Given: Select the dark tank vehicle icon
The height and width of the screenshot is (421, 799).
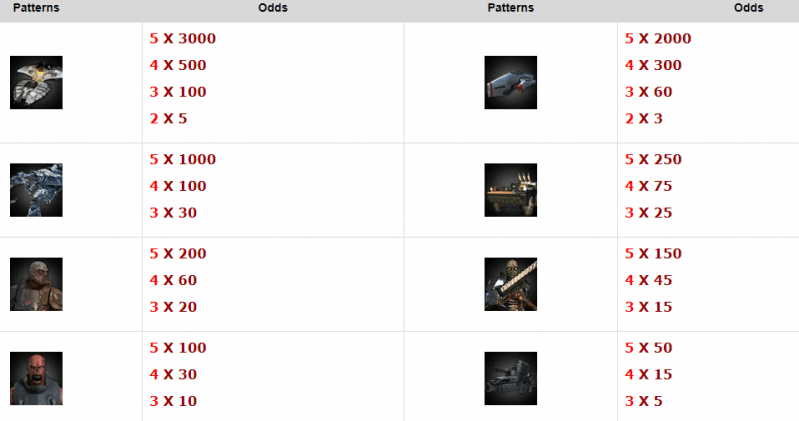Looking at the screenshot, I should [511, 379].
